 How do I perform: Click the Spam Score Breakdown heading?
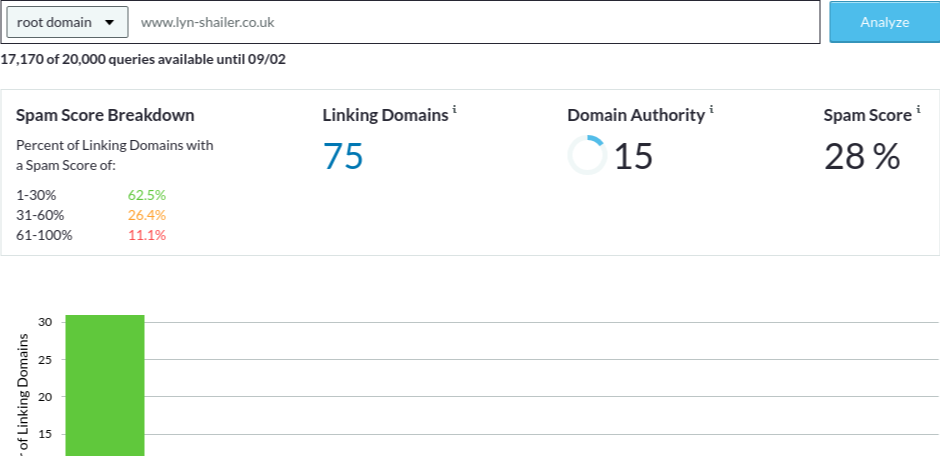click(105, 116)
